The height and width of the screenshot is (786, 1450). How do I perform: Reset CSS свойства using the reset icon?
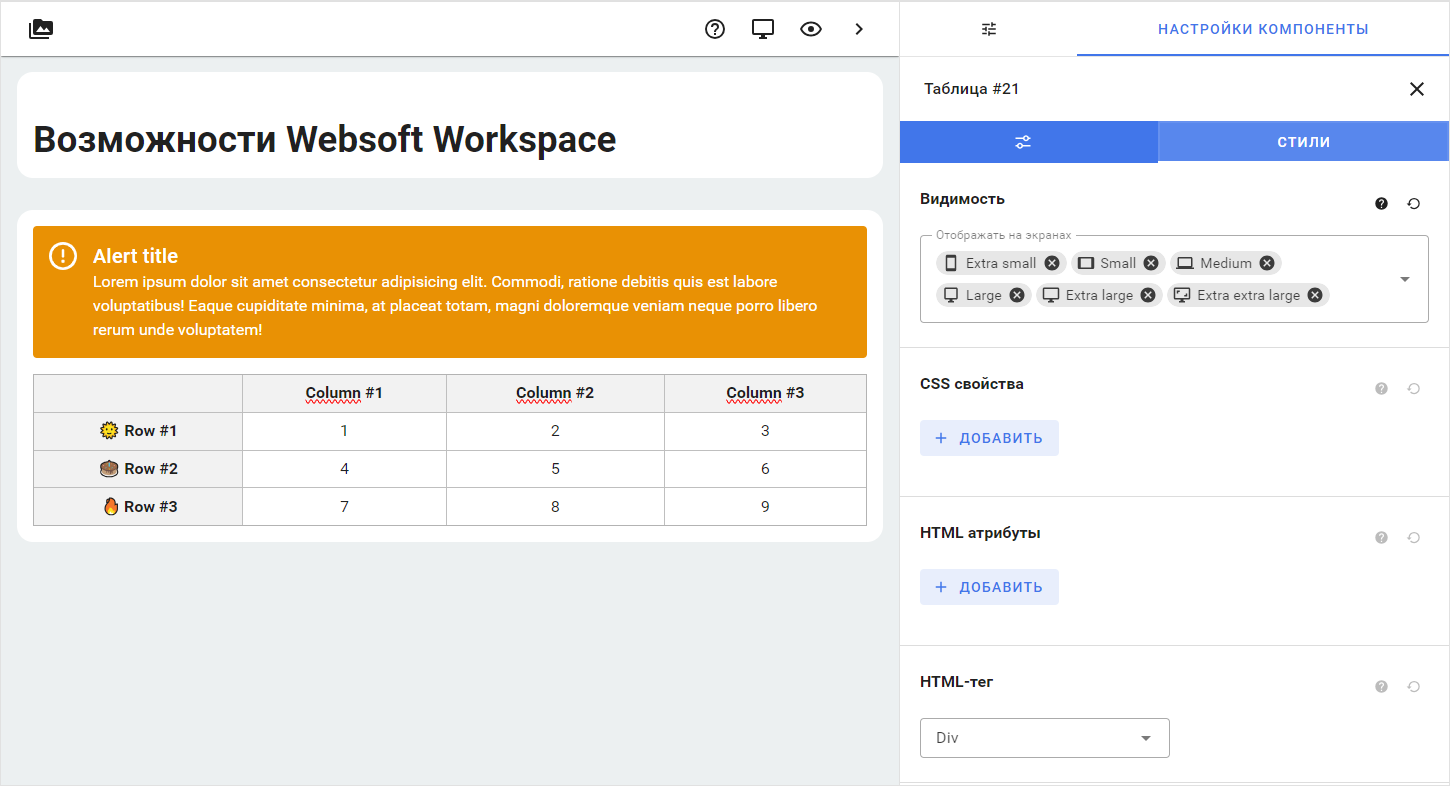pyautogui.click(x=1413, y=388)
